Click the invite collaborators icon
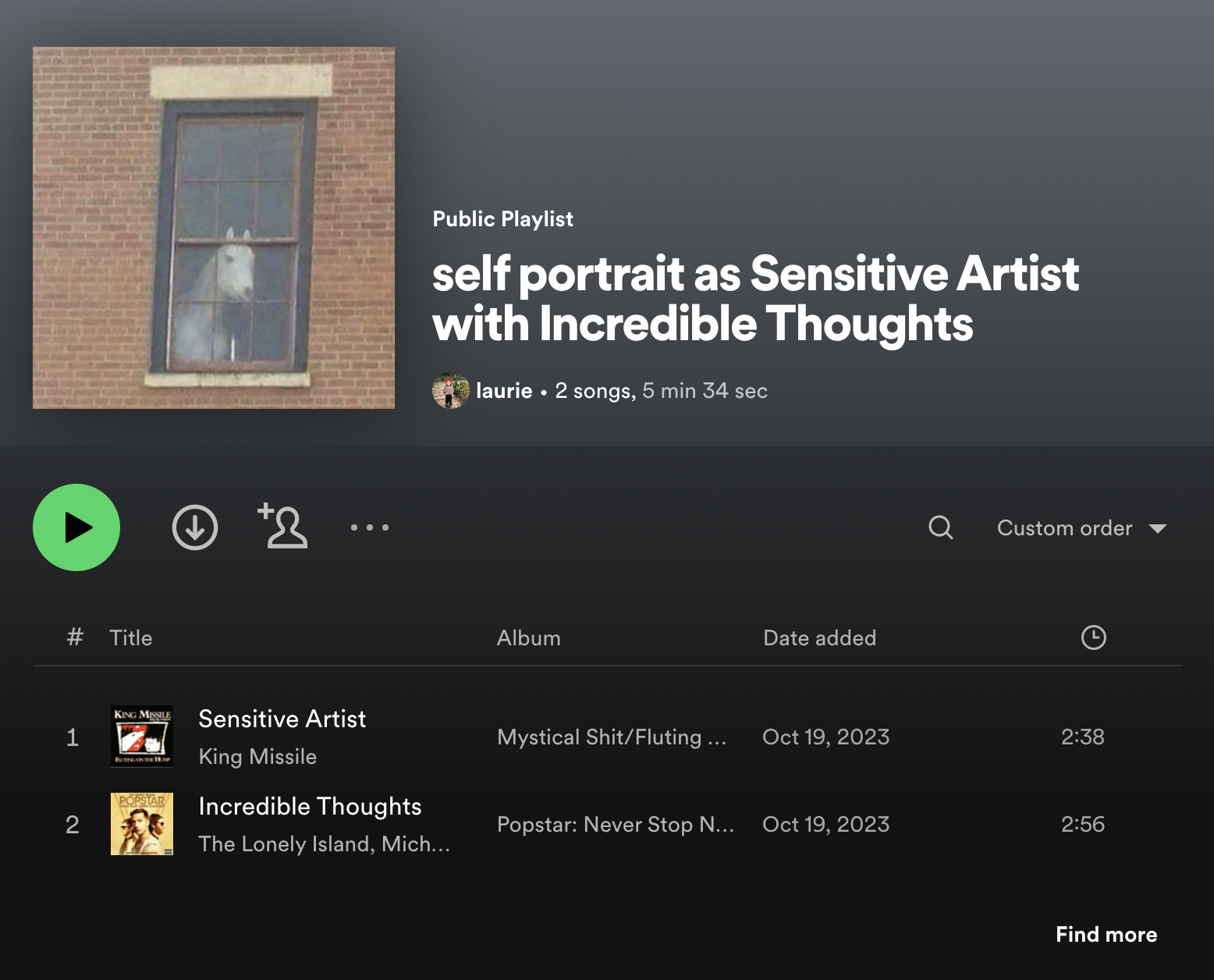1214x980 pixels. tap(282, 527)
